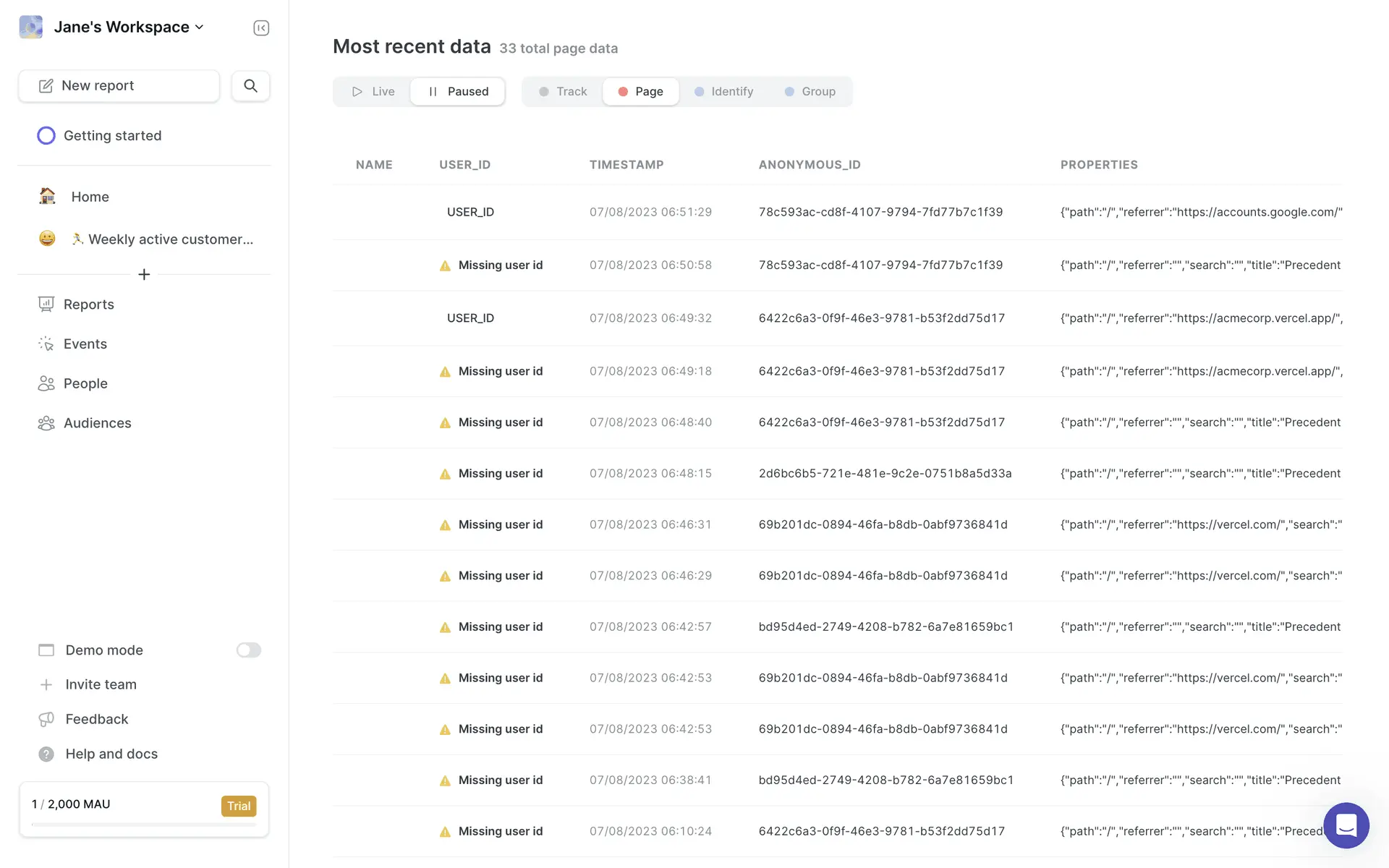1389x868 pixels.
Task: Click the plus icon below reports list
Action: tap(144, 275)
